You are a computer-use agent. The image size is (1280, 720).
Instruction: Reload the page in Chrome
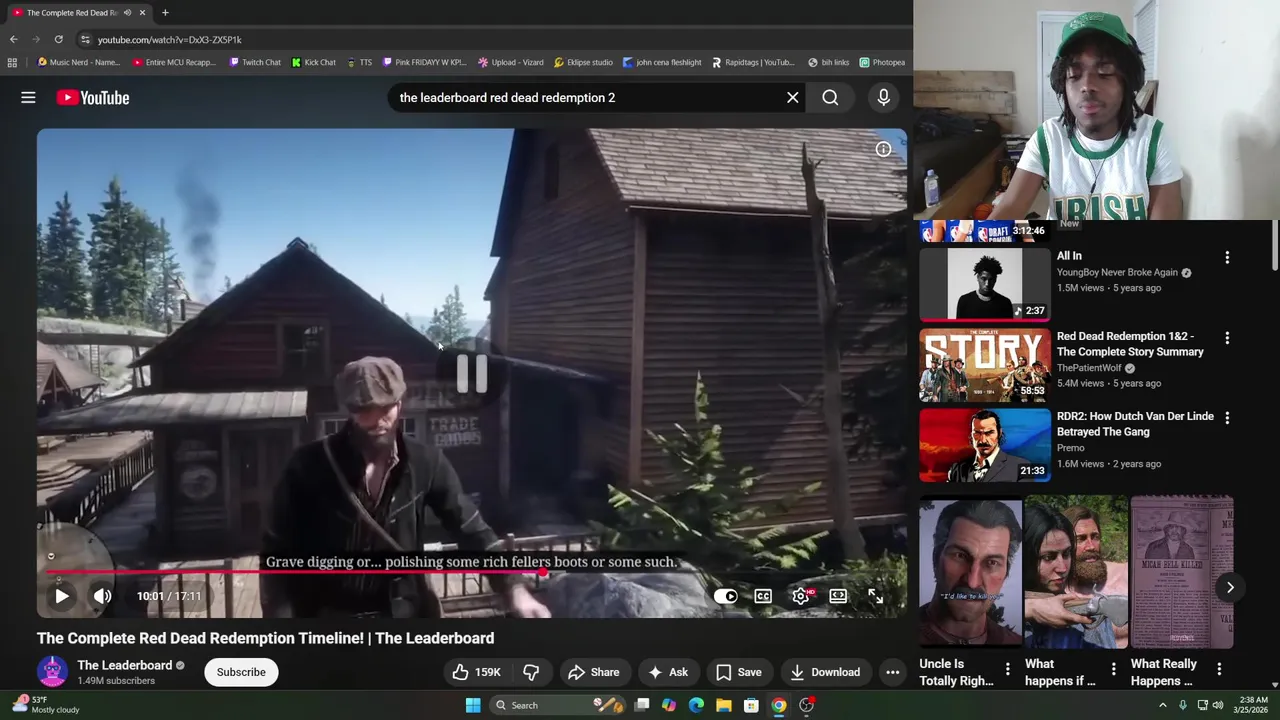click(x=58, y=39)
